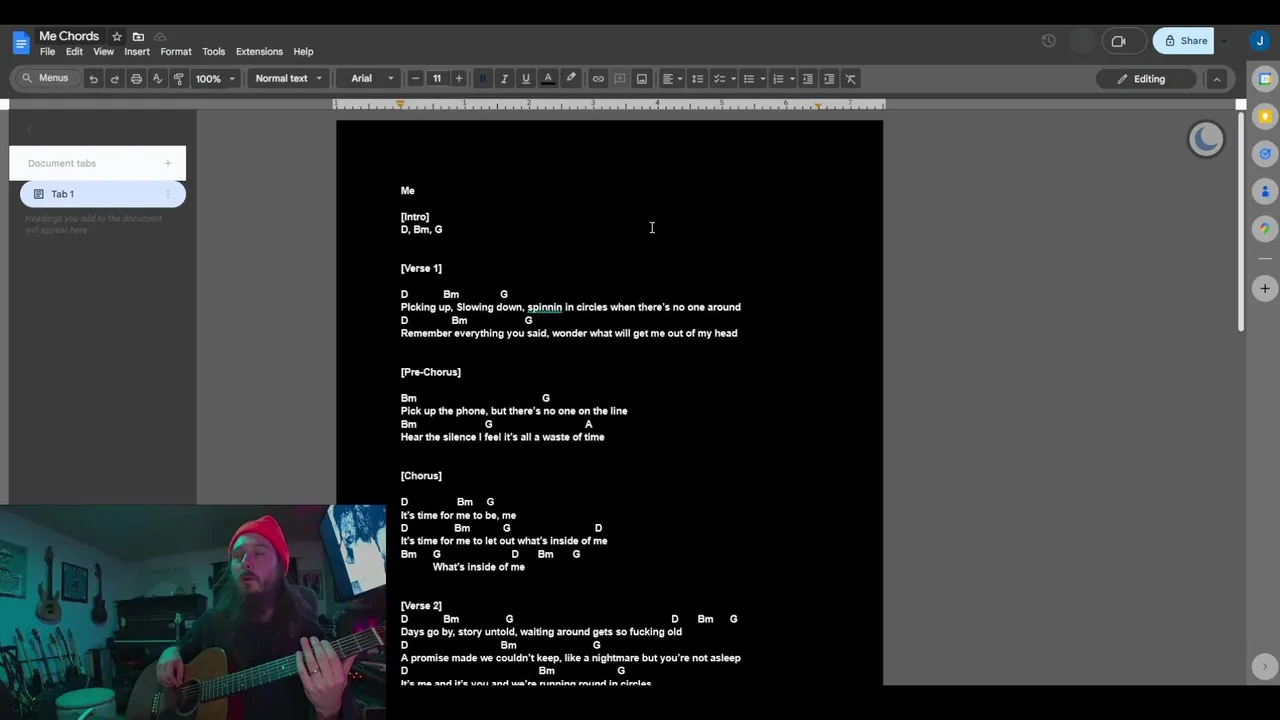1280x720 pixels.
Task: Click the Print icon
Action: [x=136, y=79]
